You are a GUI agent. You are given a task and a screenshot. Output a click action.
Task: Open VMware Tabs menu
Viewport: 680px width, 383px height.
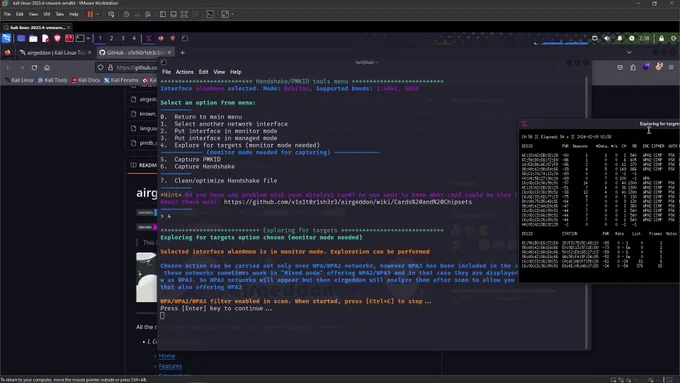[x=59, y=14]
